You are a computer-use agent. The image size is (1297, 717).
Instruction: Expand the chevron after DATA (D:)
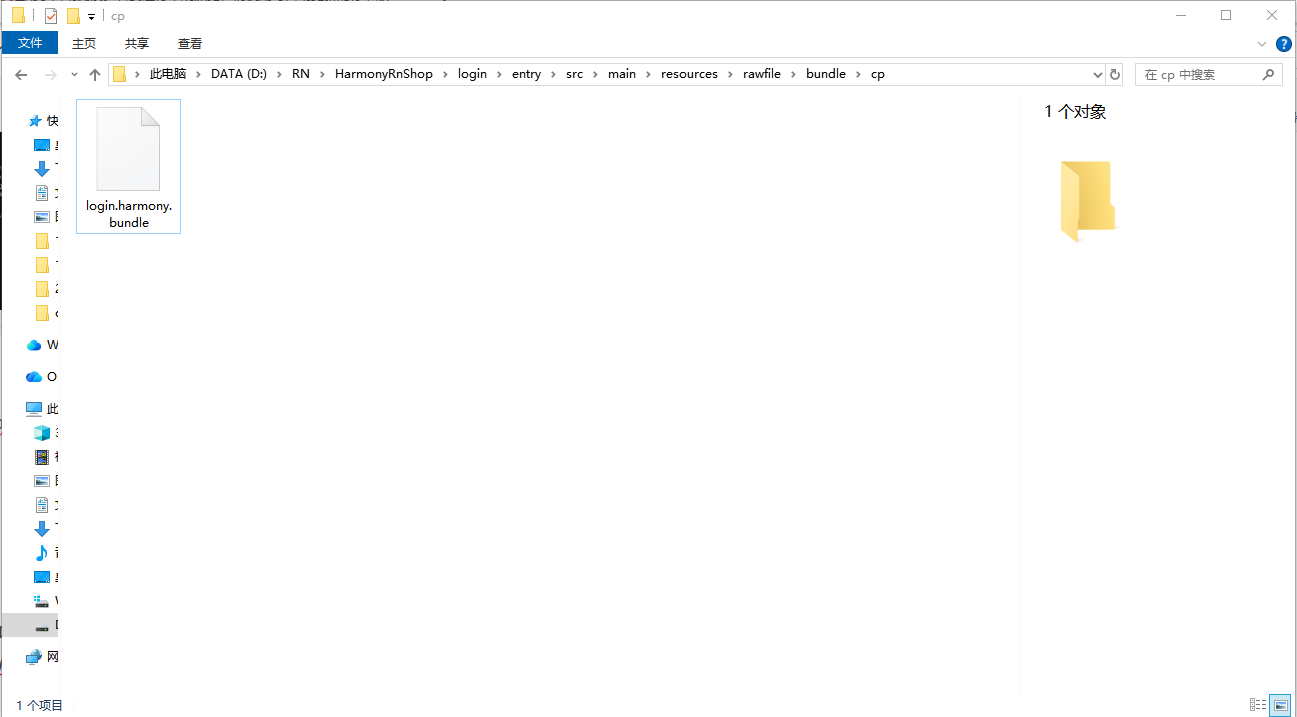[279, 74]
